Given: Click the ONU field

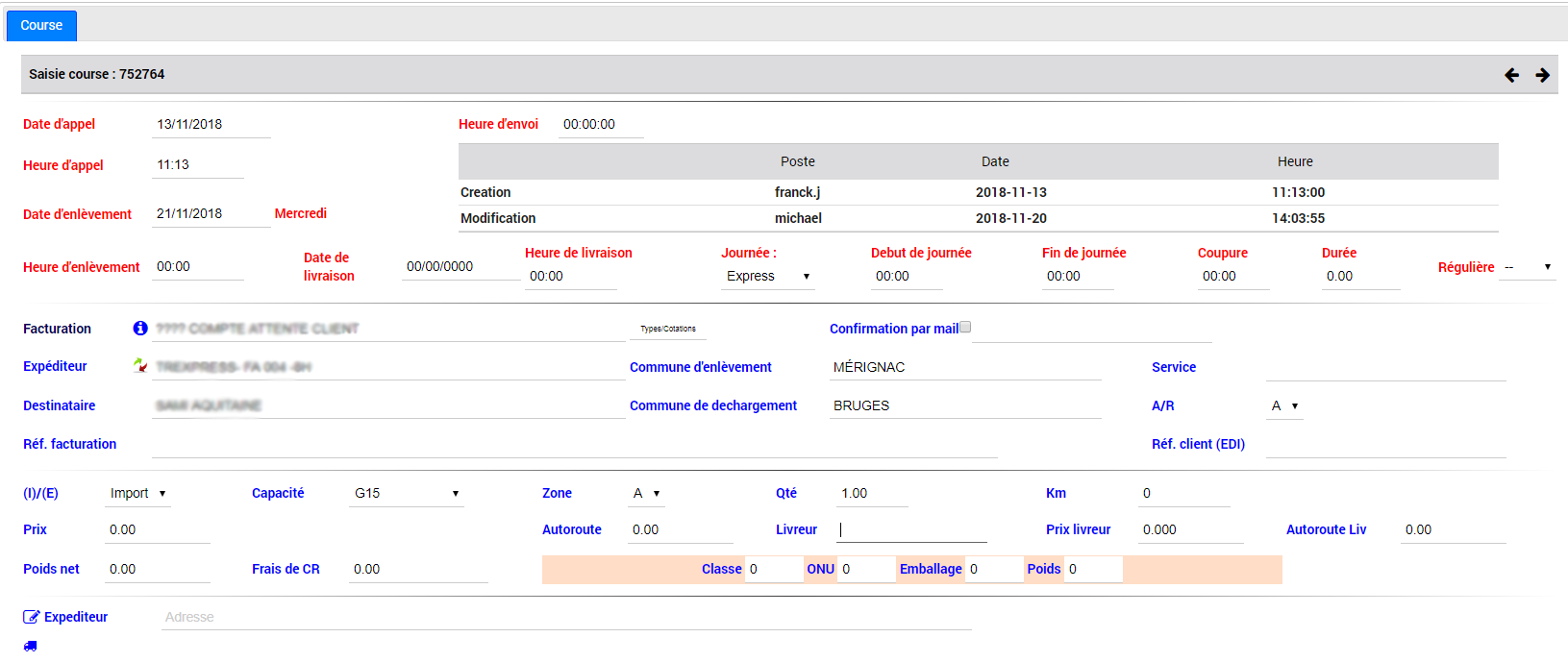Looking at the screenshot, I should (x=867, y=570).
